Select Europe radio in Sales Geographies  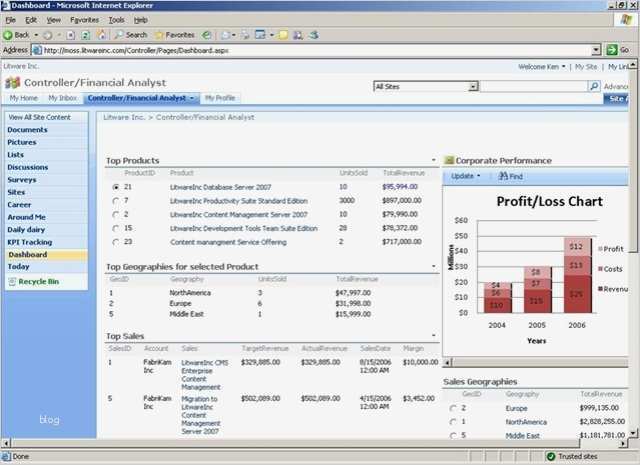[x=453, y=408]
